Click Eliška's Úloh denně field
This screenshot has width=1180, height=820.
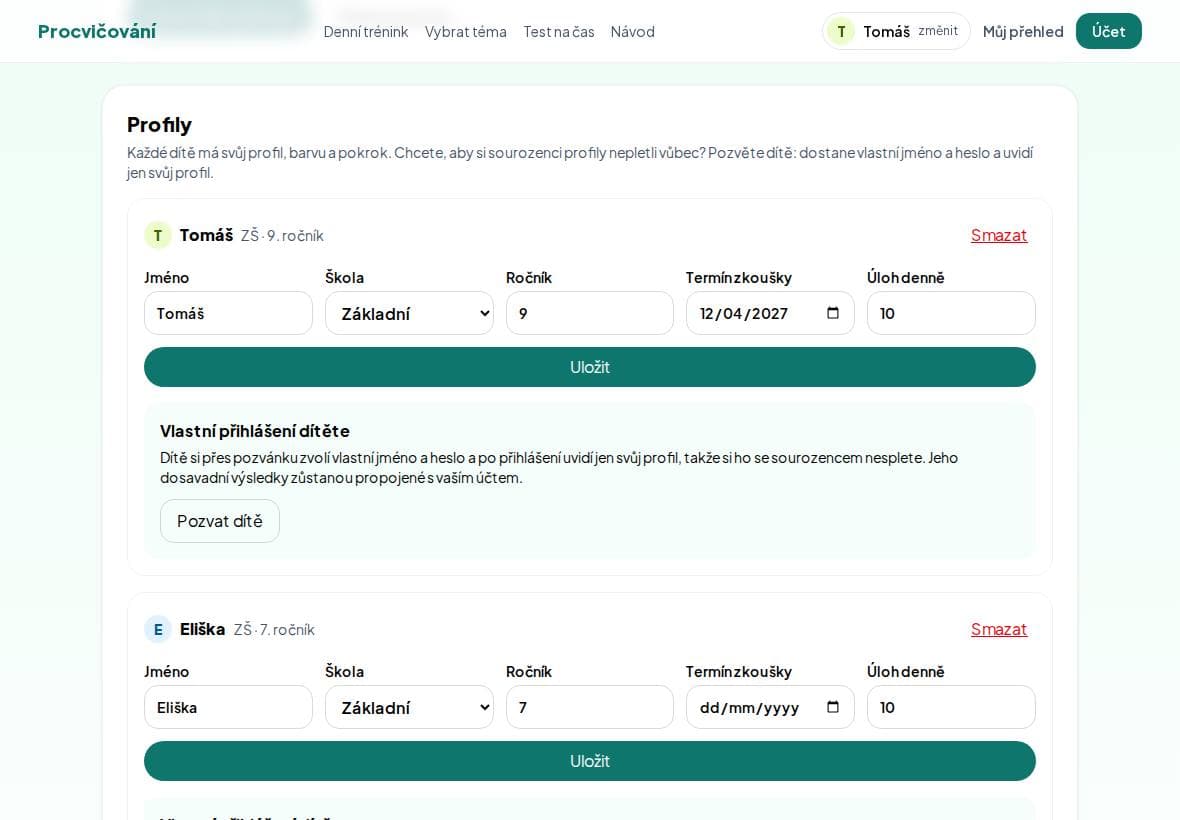click(x=951, y=707)
